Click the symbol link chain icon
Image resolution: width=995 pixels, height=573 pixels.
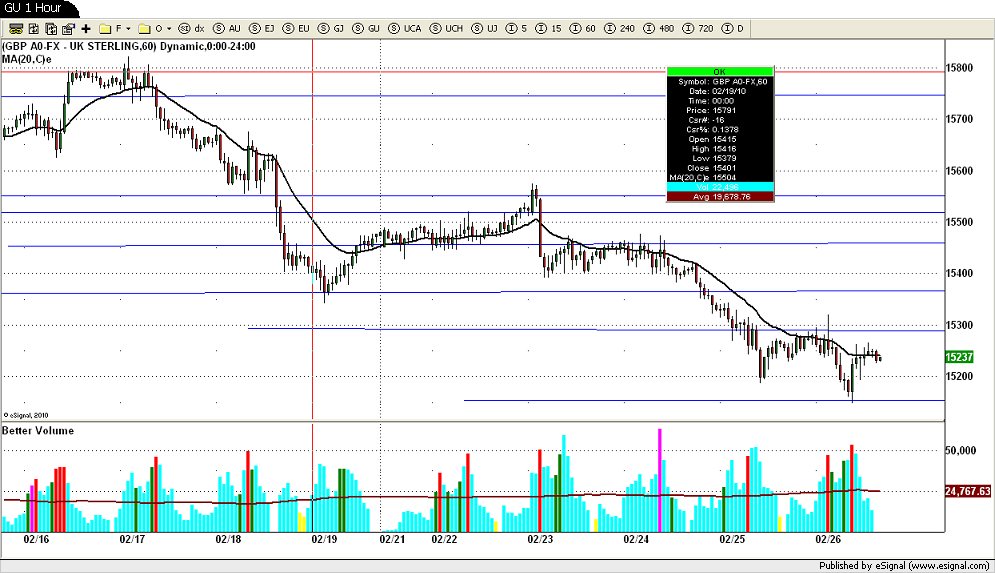coord(16,29)
